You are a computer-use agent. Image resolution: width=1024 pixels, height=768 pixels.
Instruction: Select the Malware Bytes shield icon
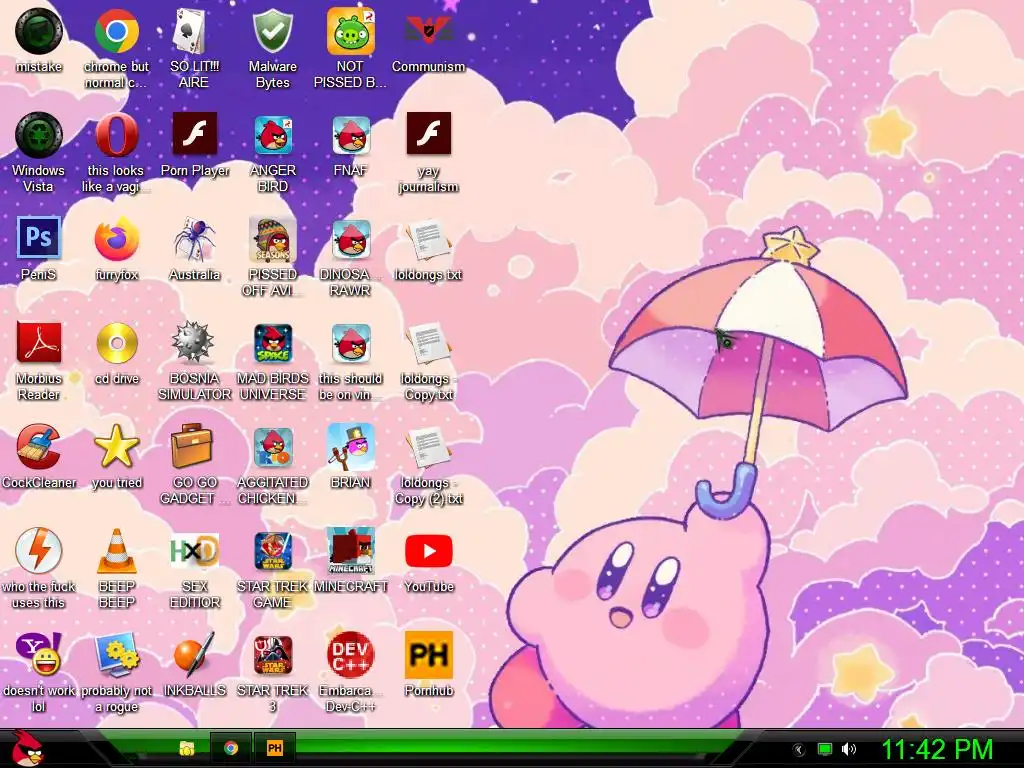pyautogui.click(x=272, y=31)
